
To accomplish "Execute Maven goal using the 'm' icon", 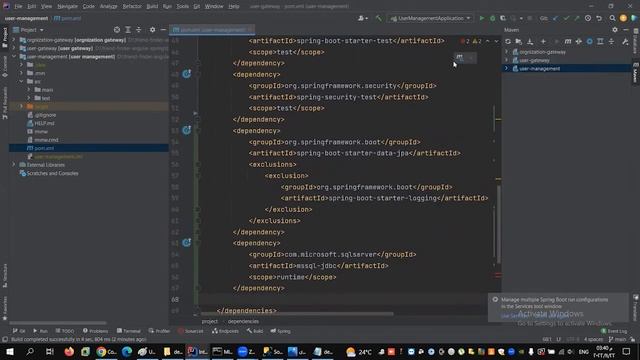I will (568, 42).
